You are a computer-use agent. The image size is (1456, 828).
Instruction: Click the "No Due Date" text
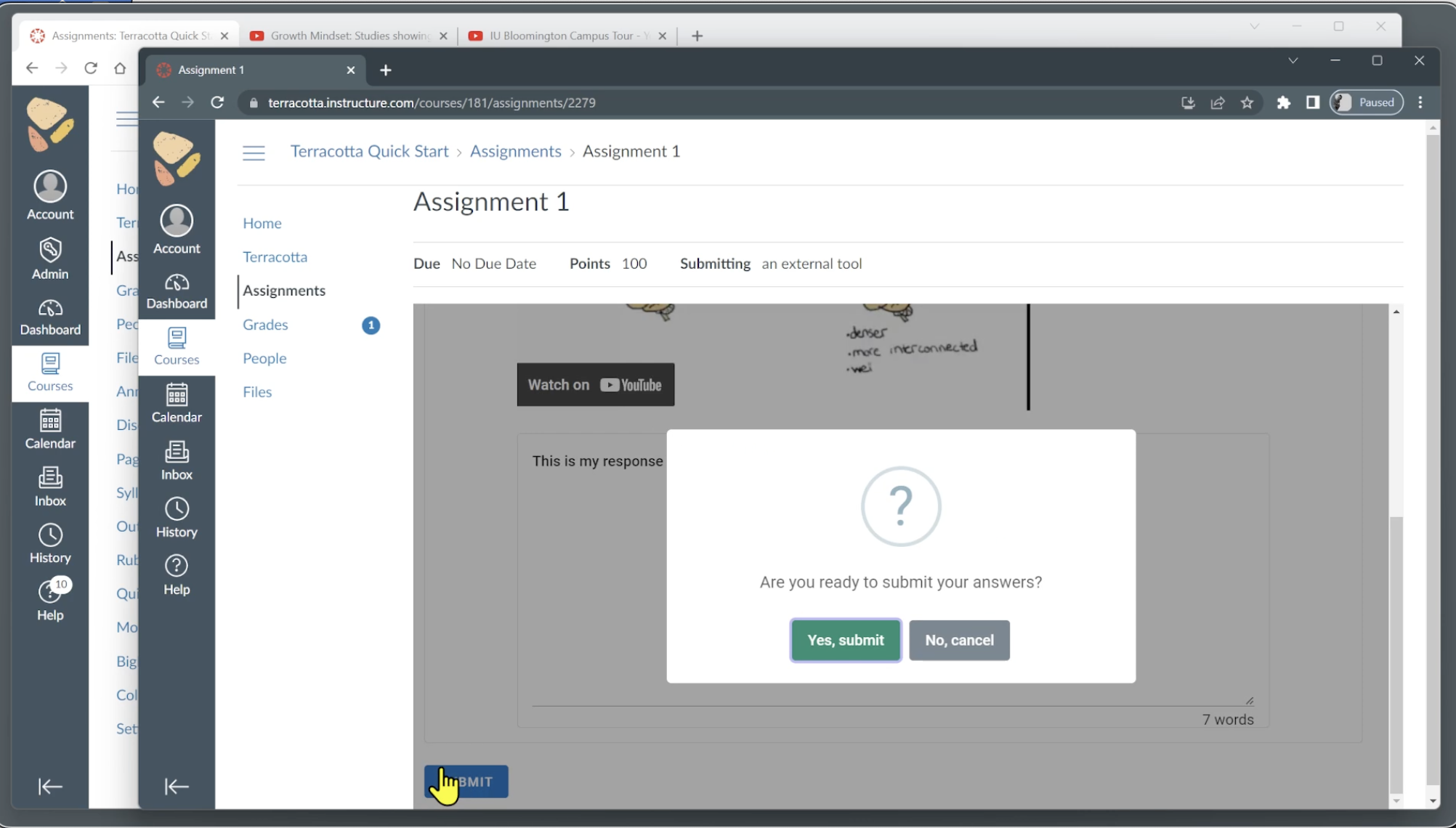click(x=493, y=264)
